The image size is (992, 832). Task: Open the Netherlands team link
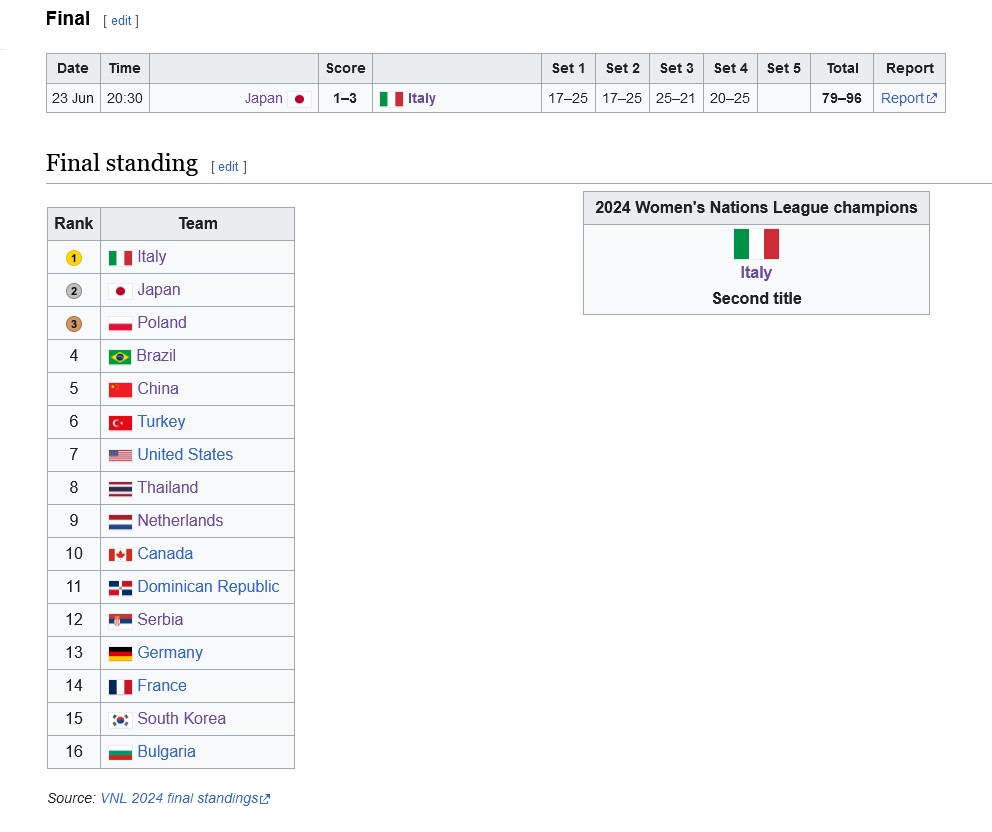click(x=180, y=520)
